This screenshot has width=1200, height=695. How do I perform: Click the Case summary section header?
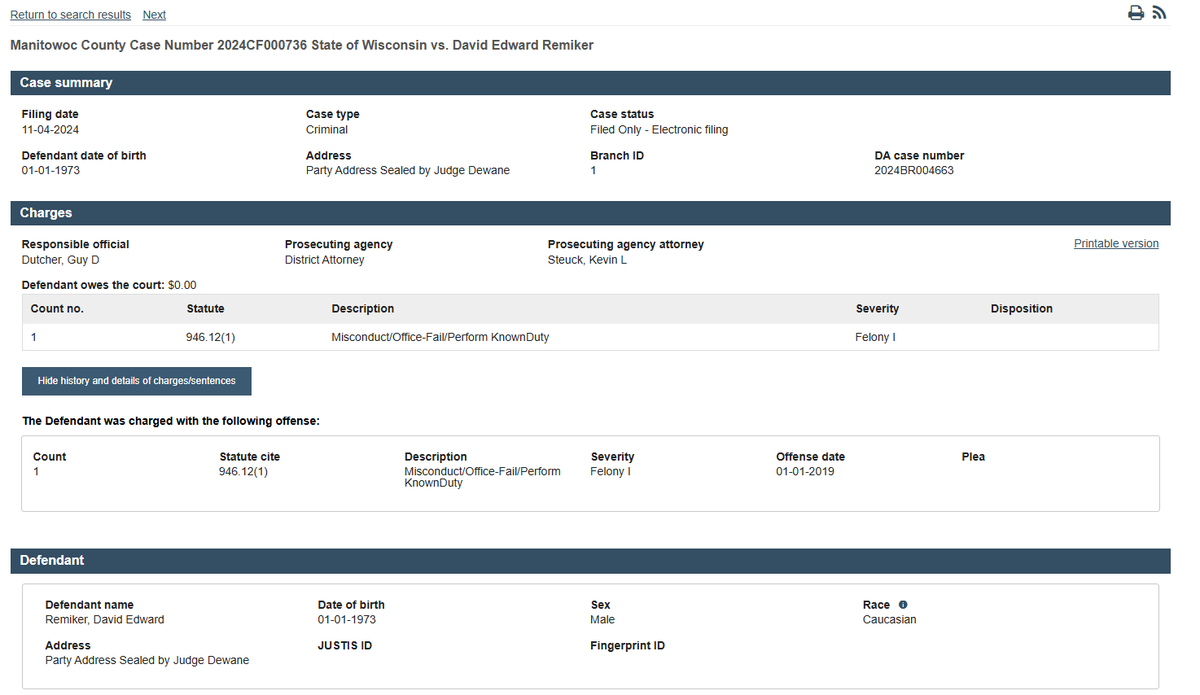click(590, 83)
